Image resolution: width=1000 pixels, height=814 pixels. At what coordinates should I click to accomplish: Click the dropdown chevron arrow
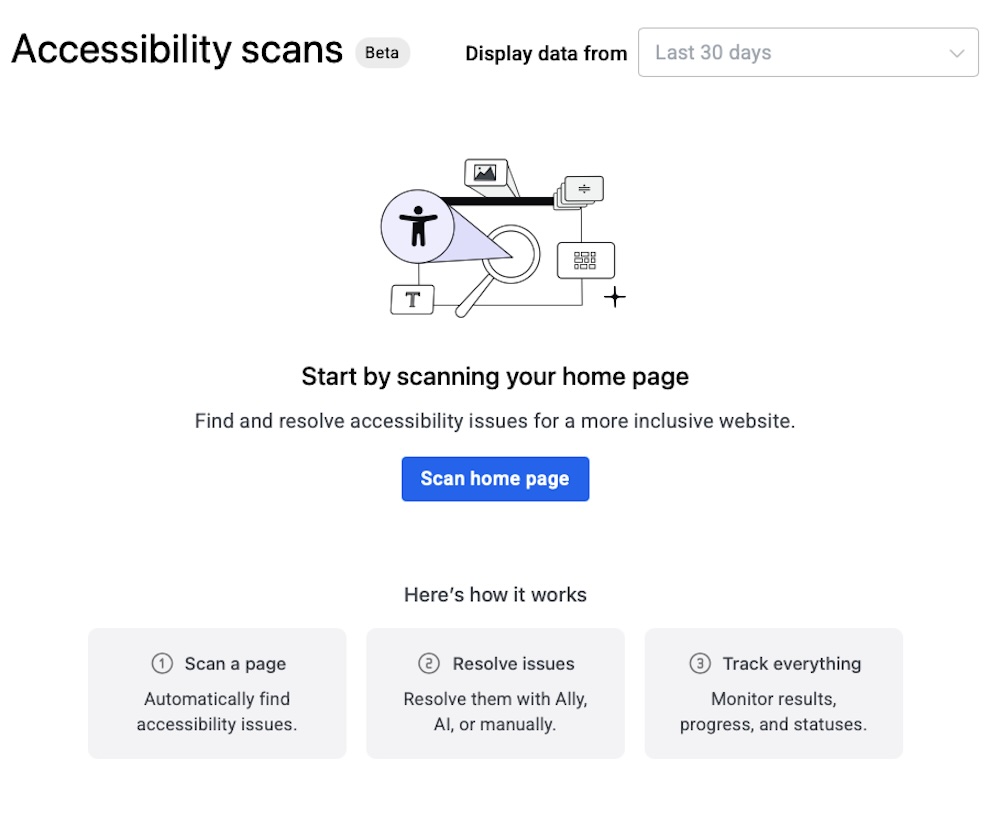point(957,53)
